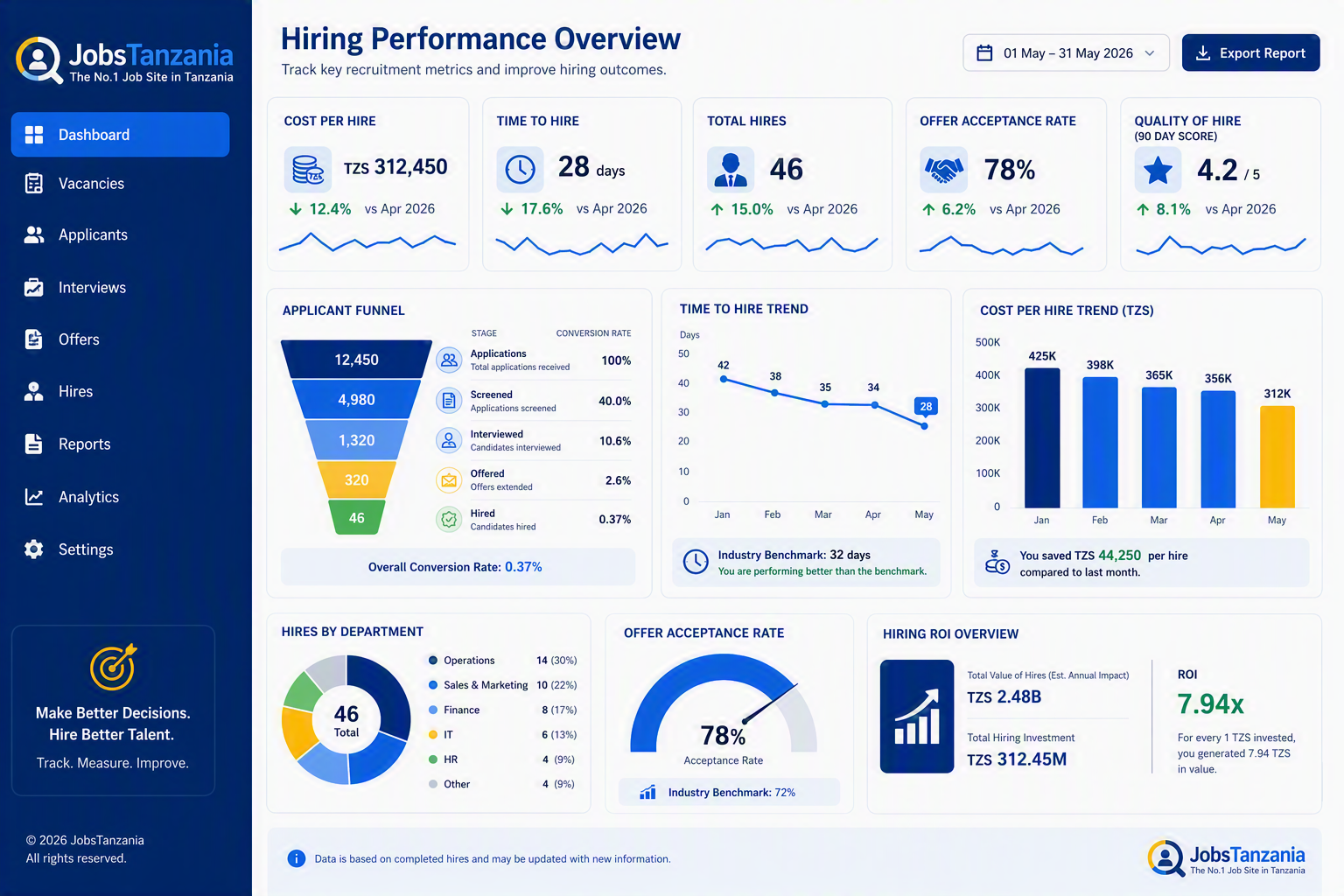Click the Hired stage shield icon
The height and width of the screenshot is (896, 1344).
tap(449, 520)
